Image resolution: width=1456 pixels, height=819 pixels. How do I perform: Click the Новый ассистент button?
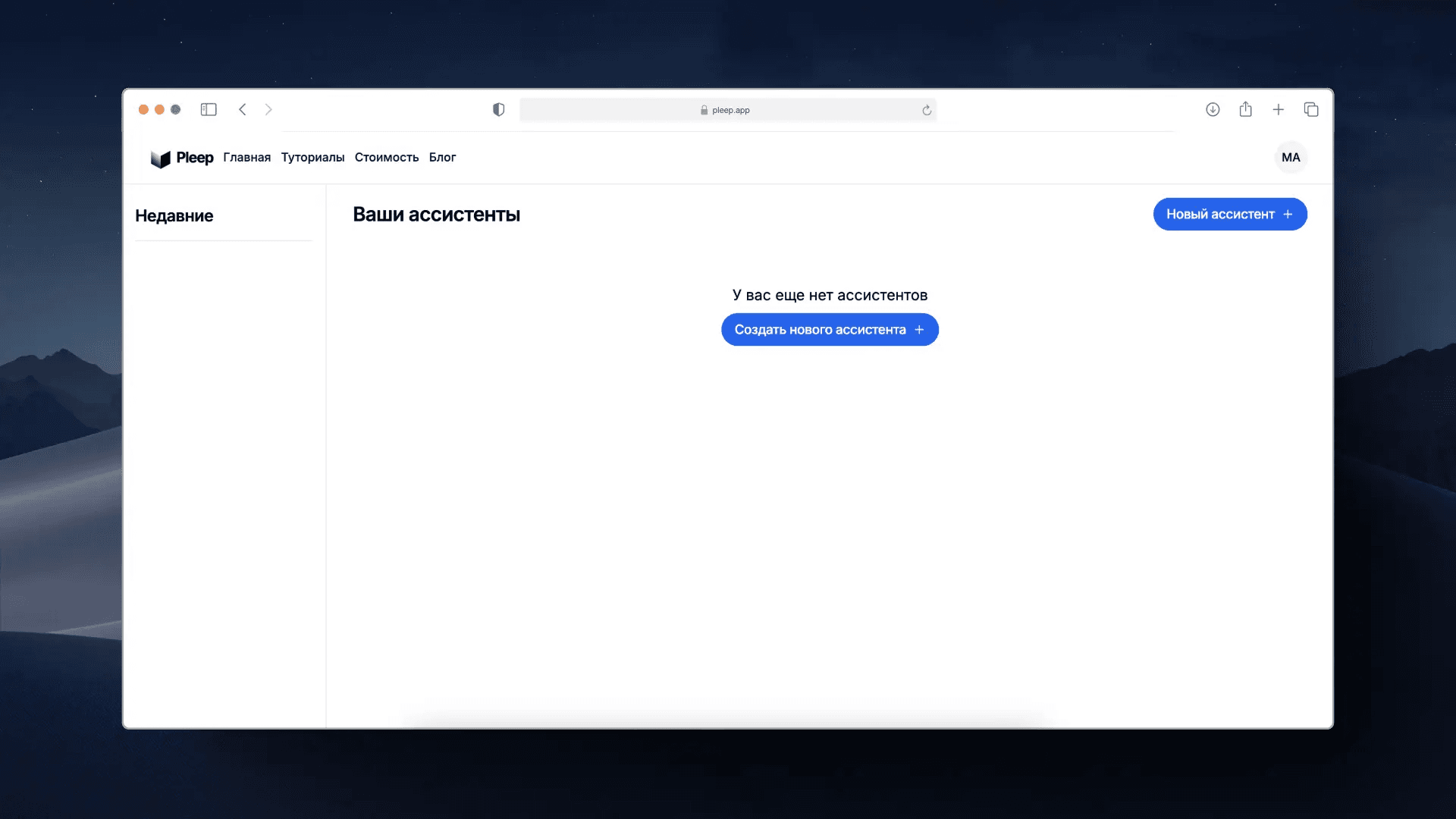(x=1229, y=215)
